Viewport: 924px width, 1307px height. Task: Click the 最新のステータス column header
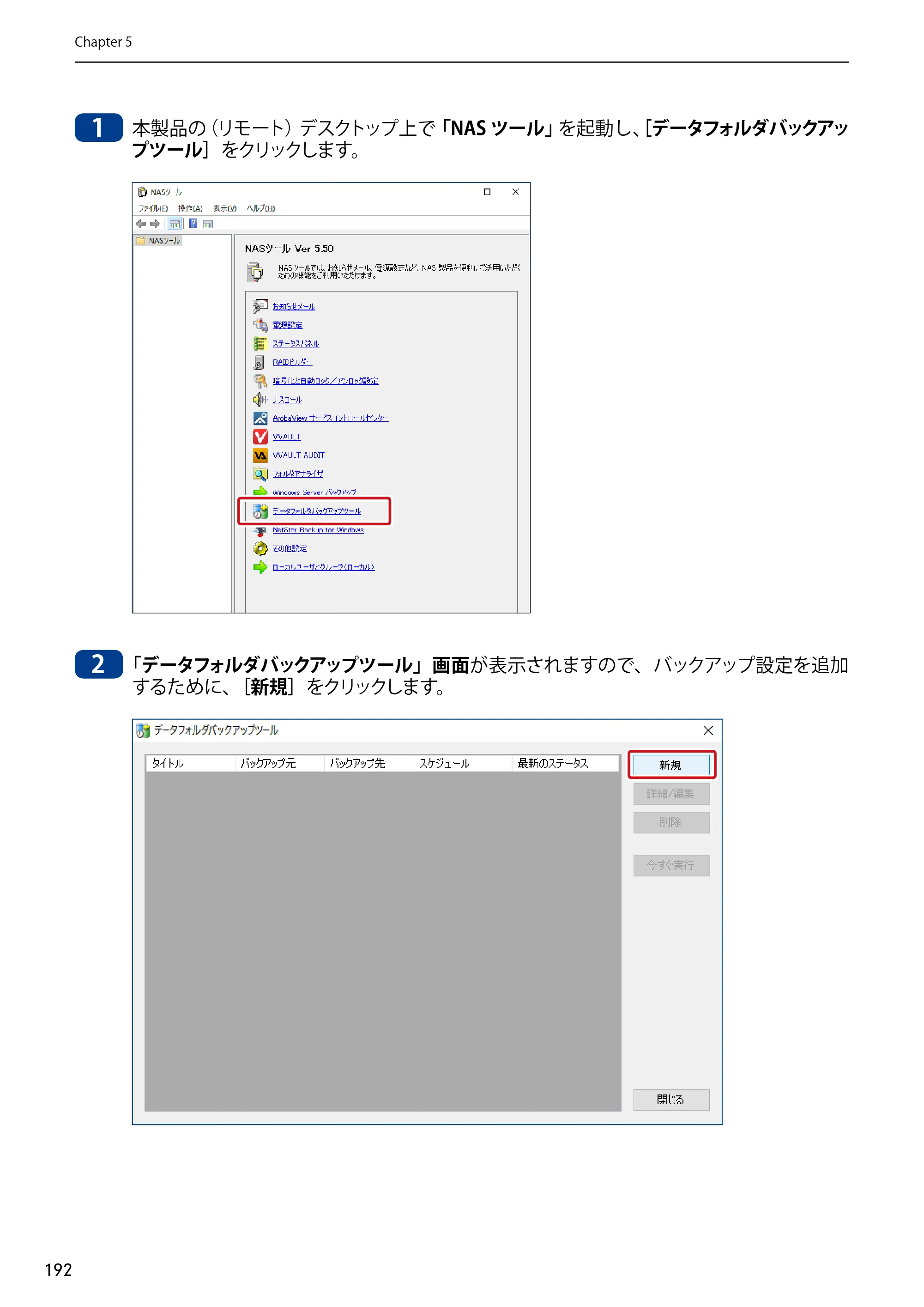tap(566, 763)
